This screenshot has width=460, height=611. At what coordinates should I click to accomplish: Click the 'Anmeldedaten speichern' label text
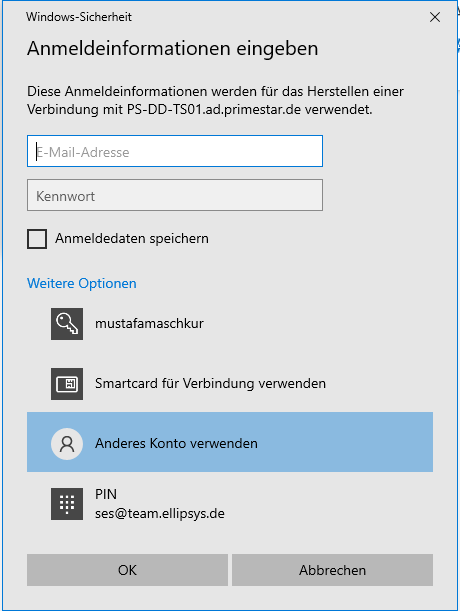pos(132,238)
